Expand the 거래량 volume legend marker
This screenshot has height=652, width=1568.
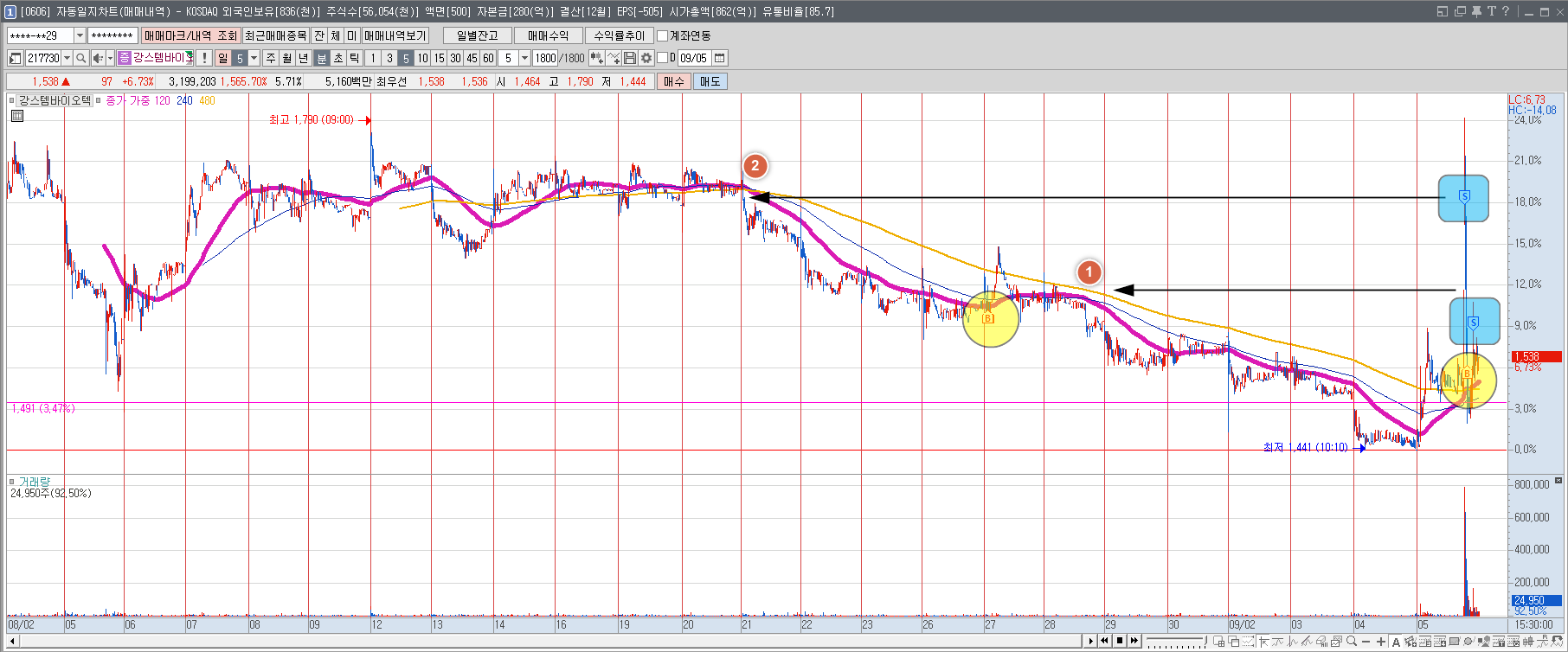pos(12,481)
